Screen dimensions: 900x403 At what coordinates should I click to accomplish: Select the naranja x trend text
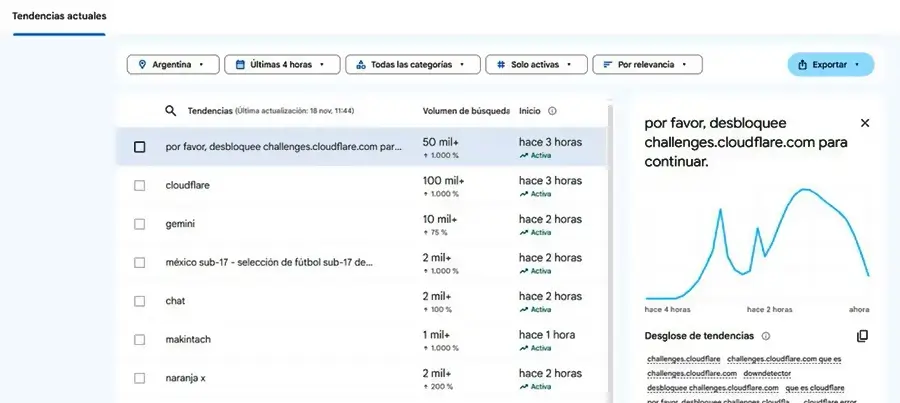pos(185,378)
